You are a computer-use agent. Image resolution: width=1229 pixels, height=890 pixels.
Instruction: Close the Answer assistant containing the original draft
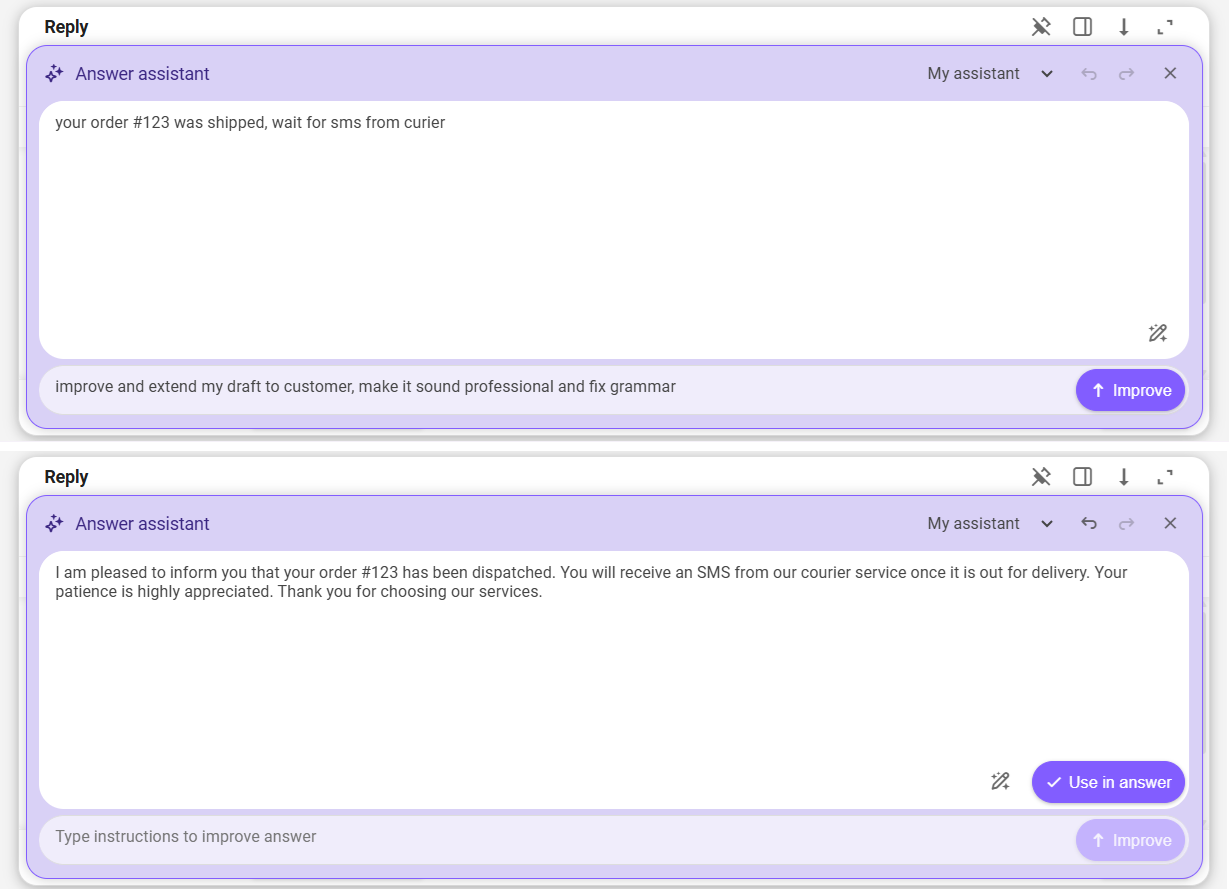click(x=1170, y=73)
